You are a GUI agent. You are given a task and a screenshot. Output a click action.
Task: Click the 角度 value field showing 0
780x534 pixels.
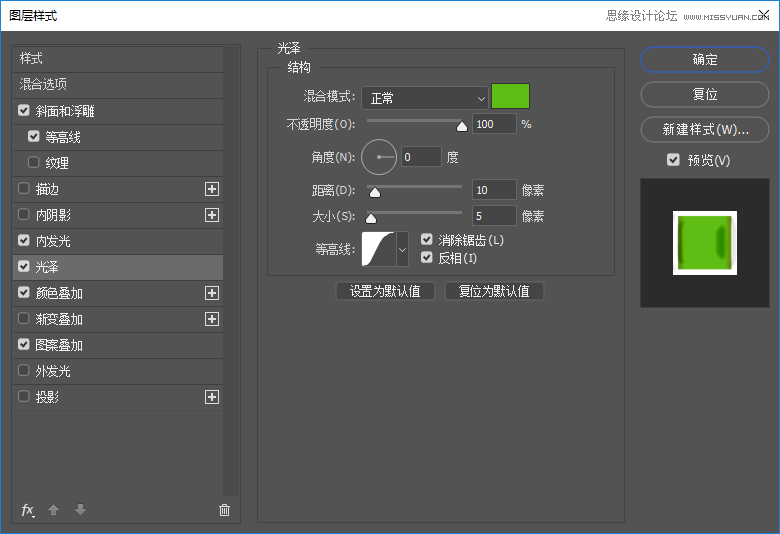point(421,157)
